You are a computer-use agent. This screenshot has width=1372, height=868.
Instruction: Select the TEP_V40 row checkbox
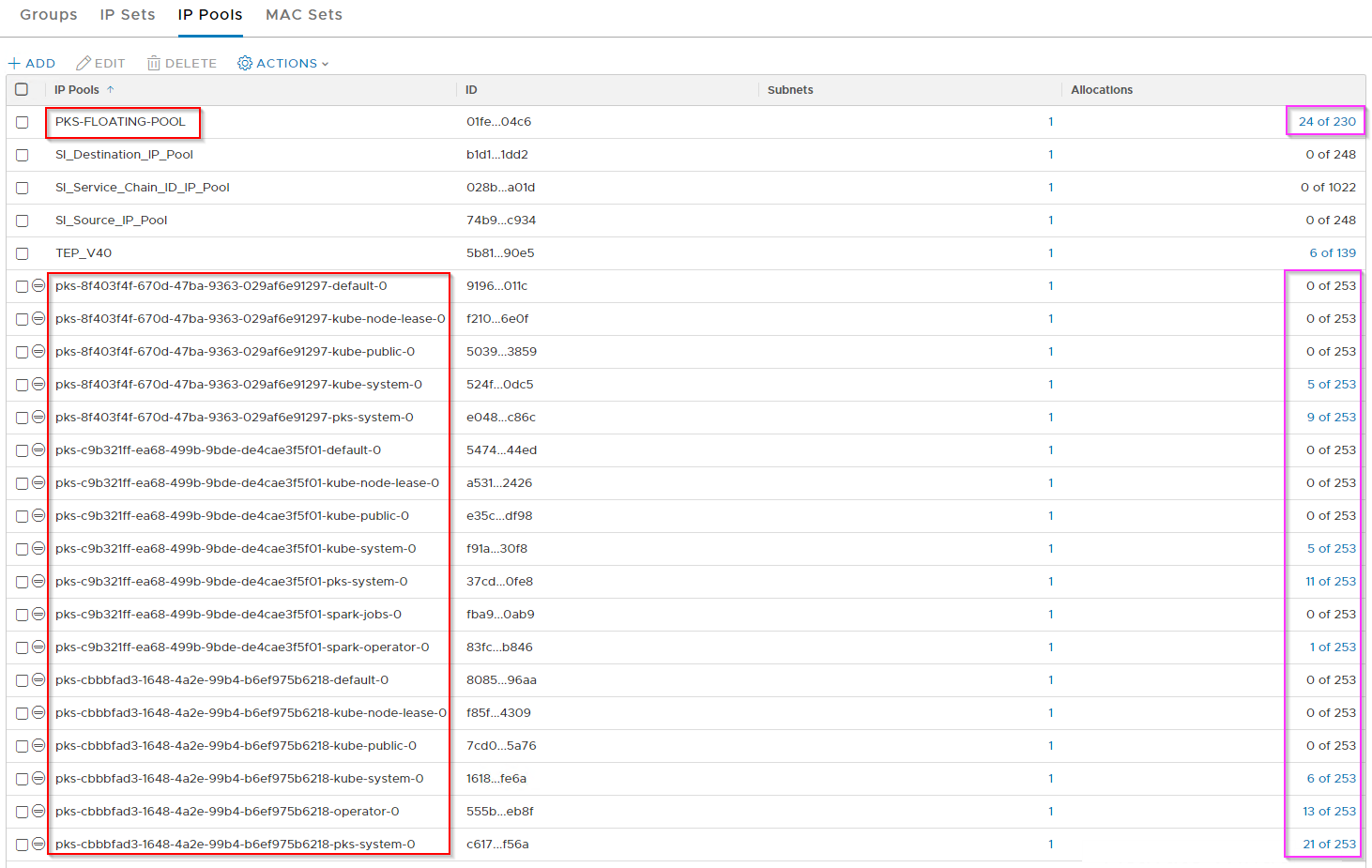coord(23,253)
